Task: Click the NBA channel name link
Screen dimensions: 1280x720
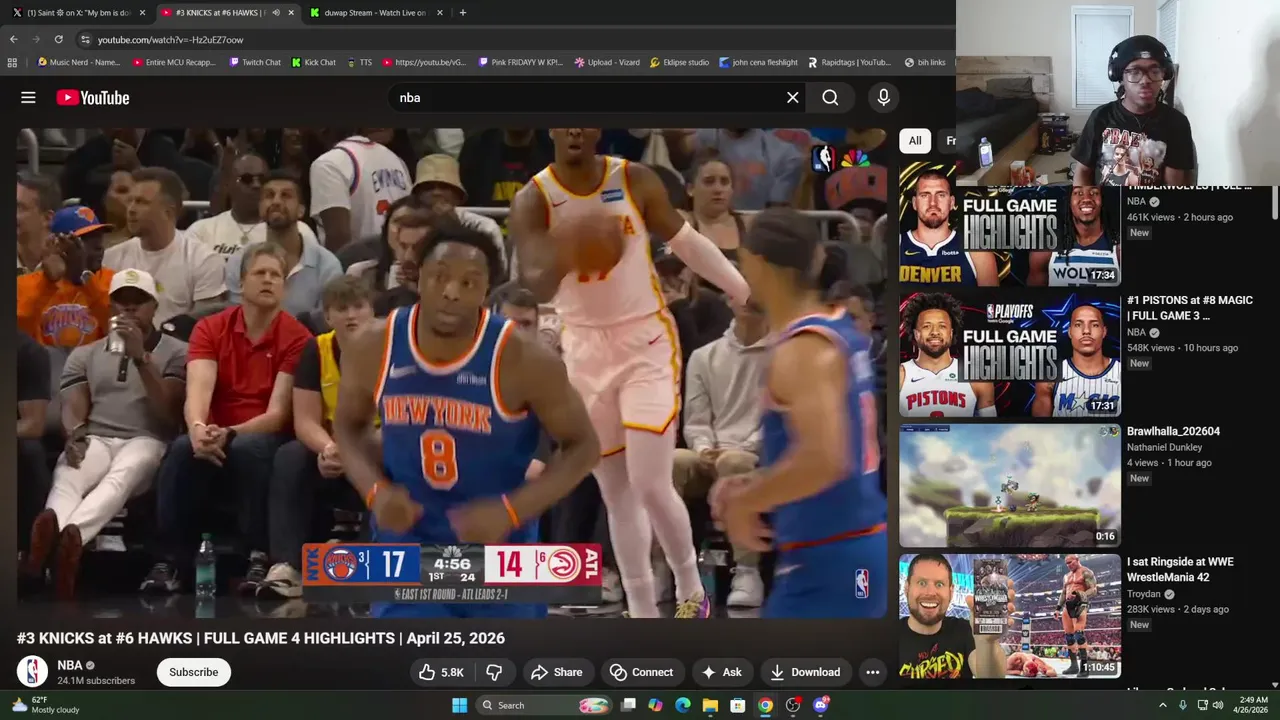Action: click(x=70, y=665)
